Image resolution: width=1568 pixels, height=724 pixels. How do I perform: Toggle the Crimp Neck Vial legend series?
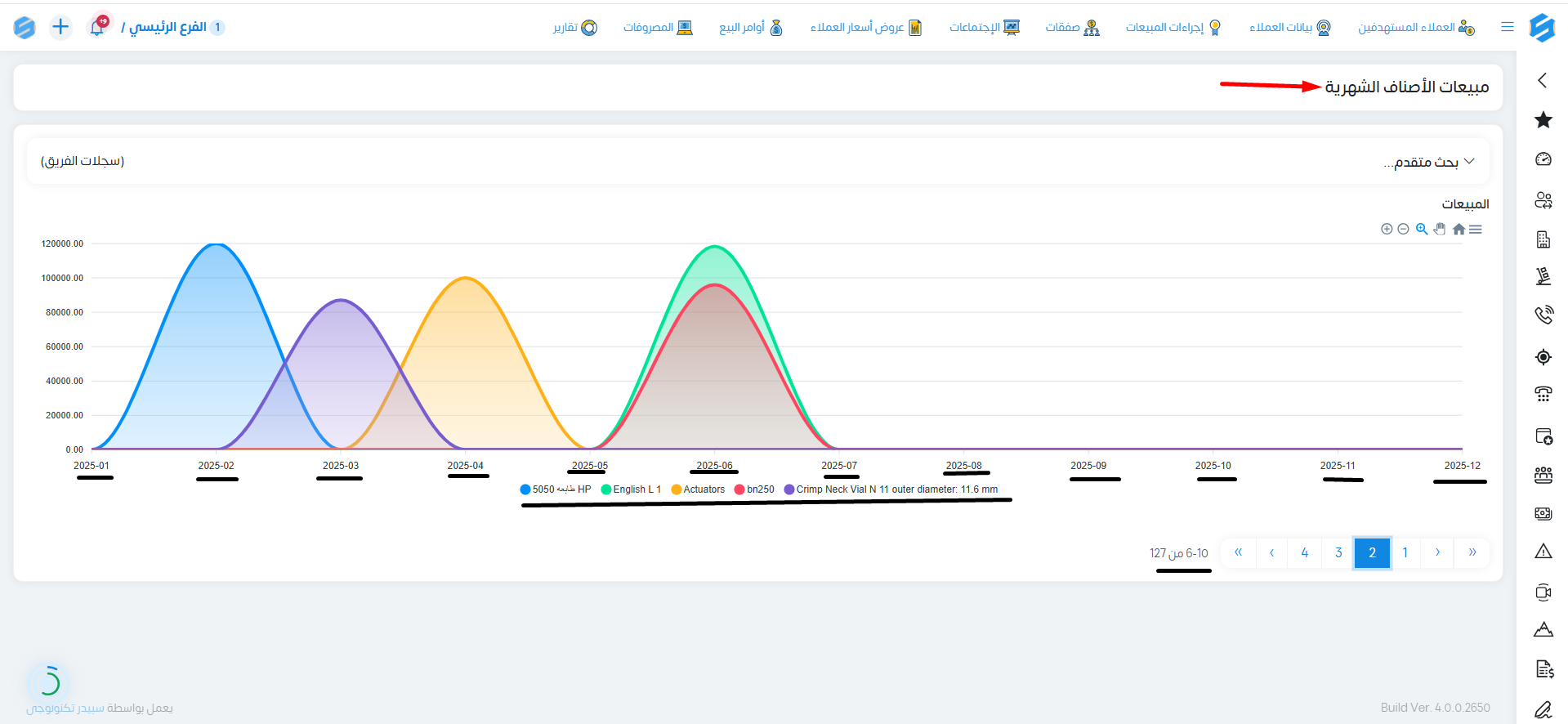(x=891, y=489)
